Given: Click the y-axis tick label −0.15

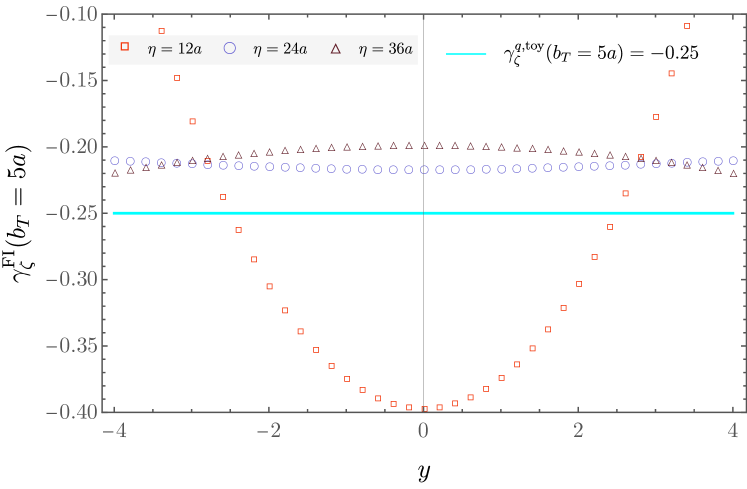Looking at the screenshot, I should tap(72, 80).
